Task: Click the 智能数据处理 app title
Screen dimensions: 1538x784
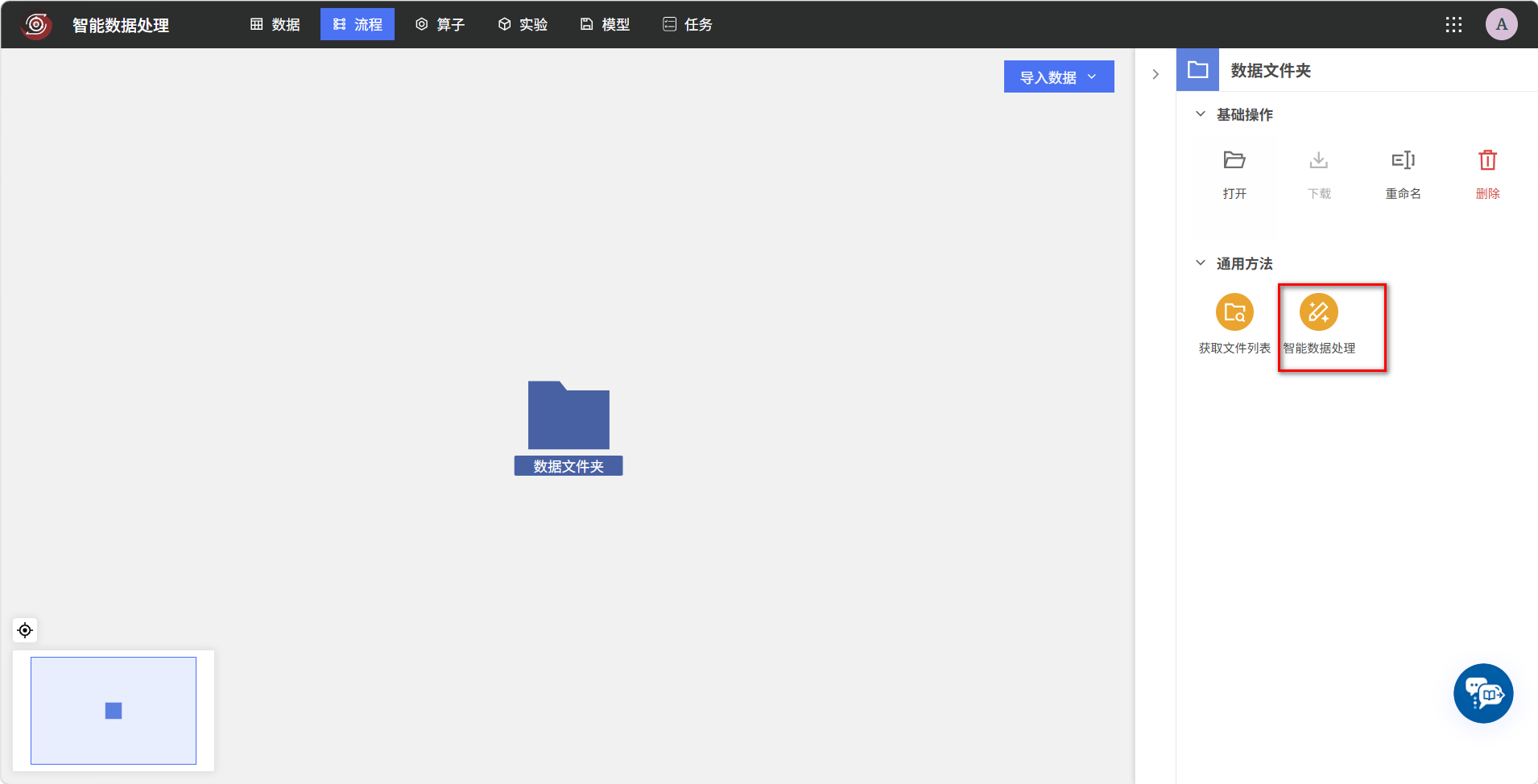Action: click(121, 25)
